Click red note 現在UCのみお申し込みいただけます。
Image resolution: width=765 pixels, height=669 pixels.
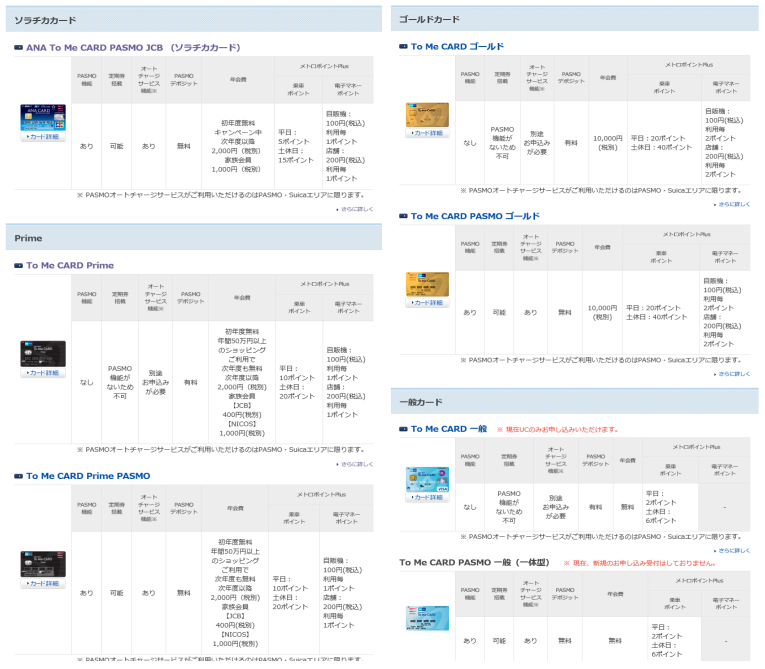coord(558,429)
